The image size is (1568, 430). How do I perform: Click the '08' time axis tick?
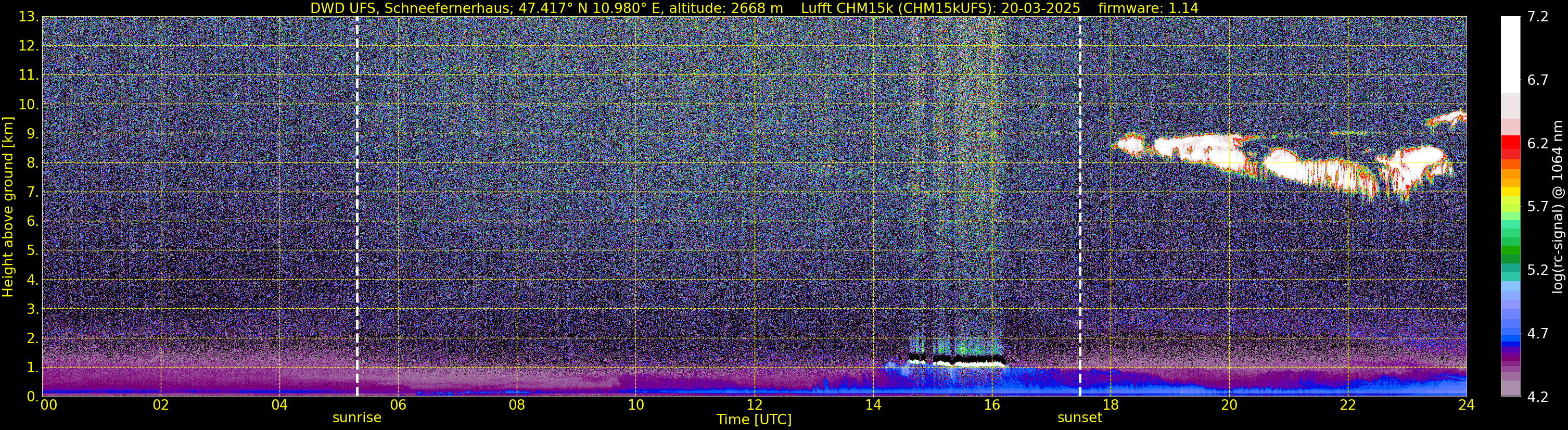[x=517, y=405]
